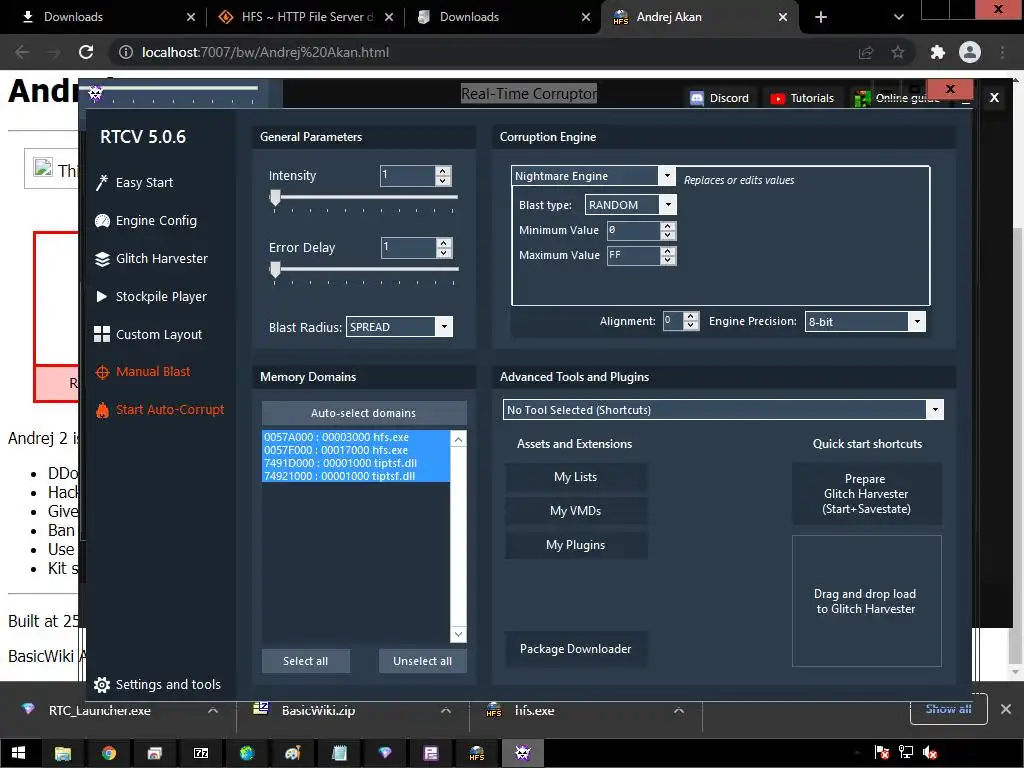Increase Error Delay with up stepper
Screen dimensions: 1024x768
tap(444, 243)
